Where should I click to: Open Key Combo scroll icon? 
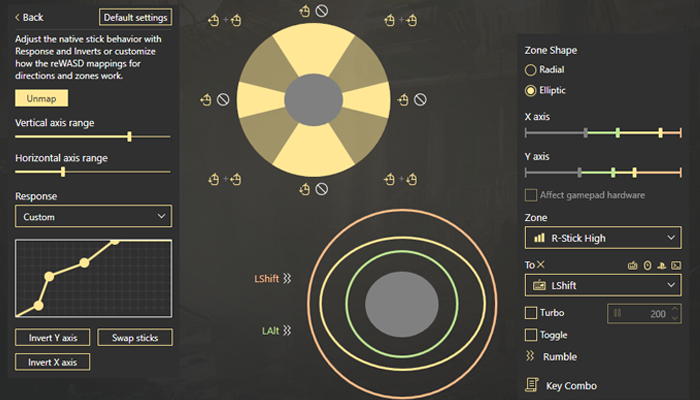(531, 384)
